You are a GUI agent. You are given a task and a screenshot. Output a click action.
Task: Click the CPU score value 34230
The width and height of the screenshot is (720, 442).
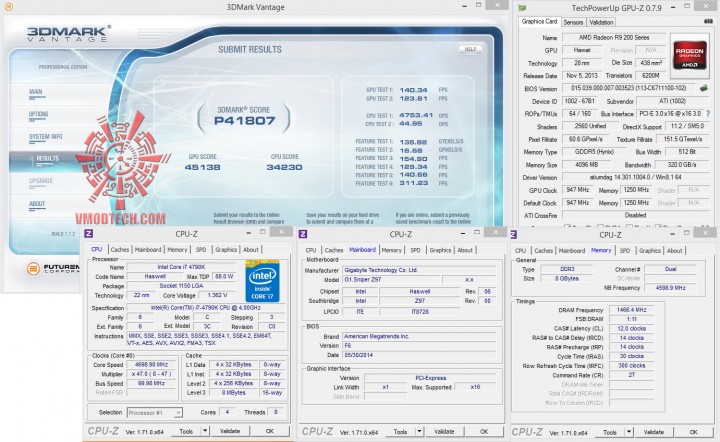pyautogui.click(x=285, y=168)
